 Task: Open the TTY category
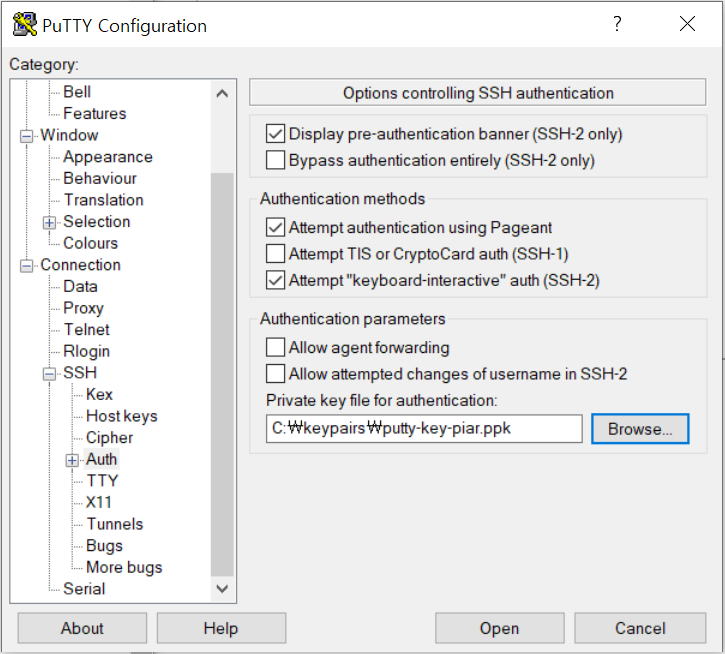pos(102,481)
